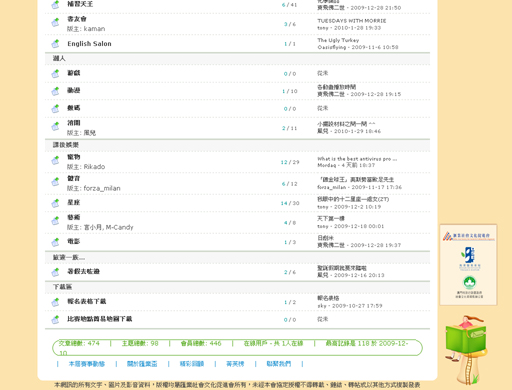The image size is (512, 390).
Task: Open moderator forza_milan's profile
Action: point(102,188)
